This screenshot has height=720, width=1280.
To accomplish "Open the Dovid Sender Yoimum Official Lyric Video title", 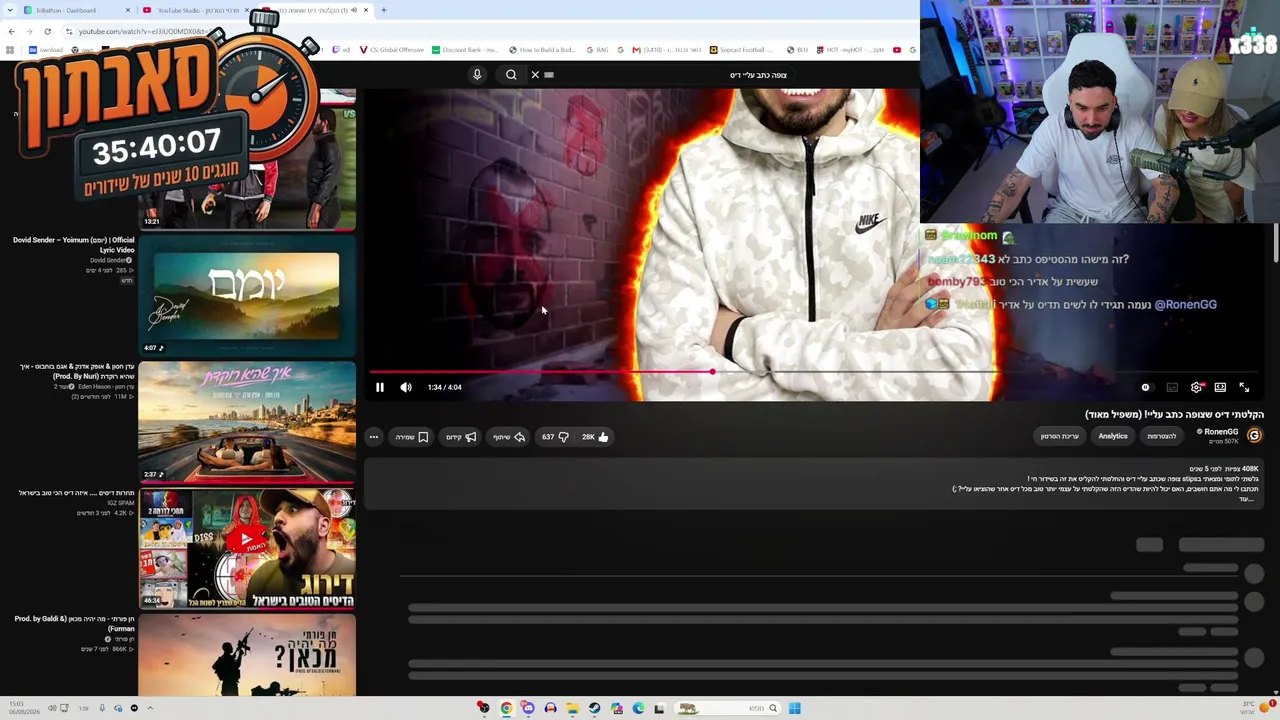I will 74,245.
